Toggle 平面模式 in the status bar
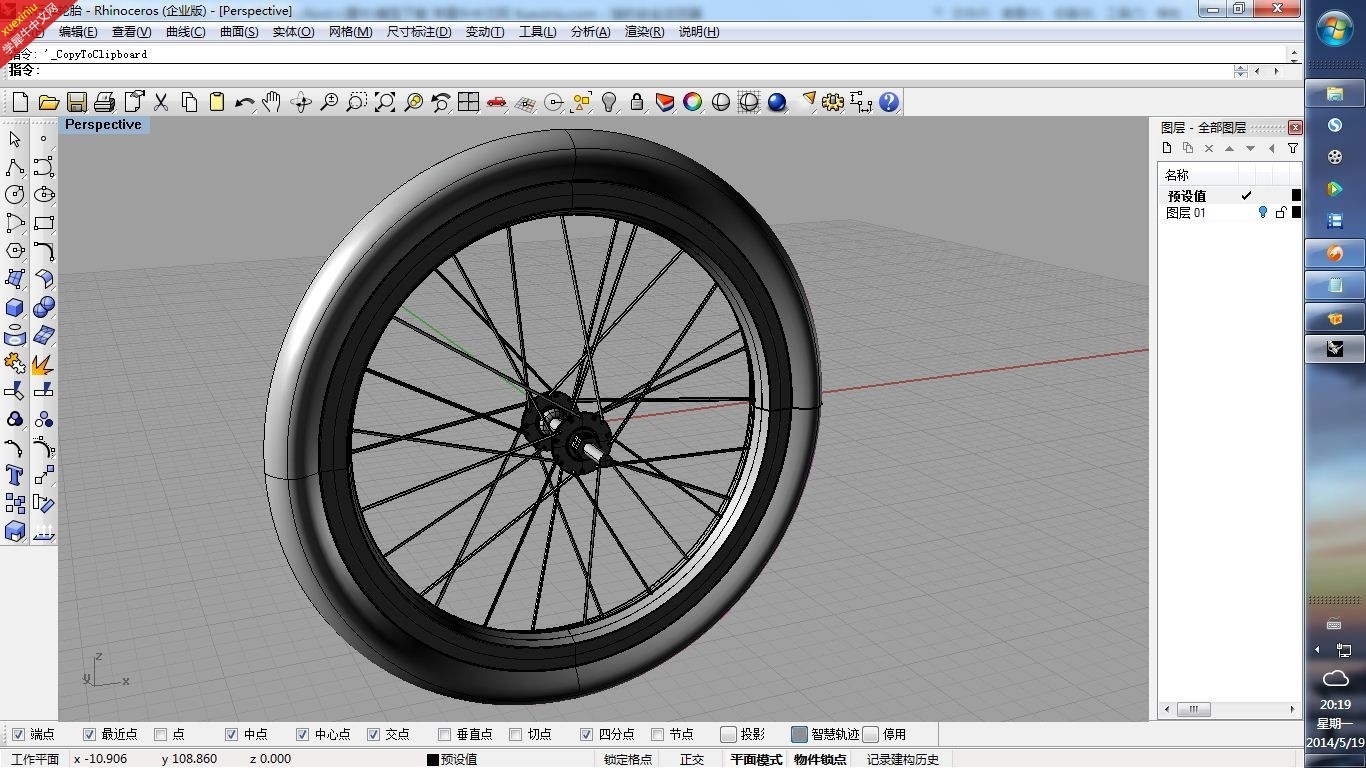Viewport: 1366px width, 768px height. tap(756, 759)
